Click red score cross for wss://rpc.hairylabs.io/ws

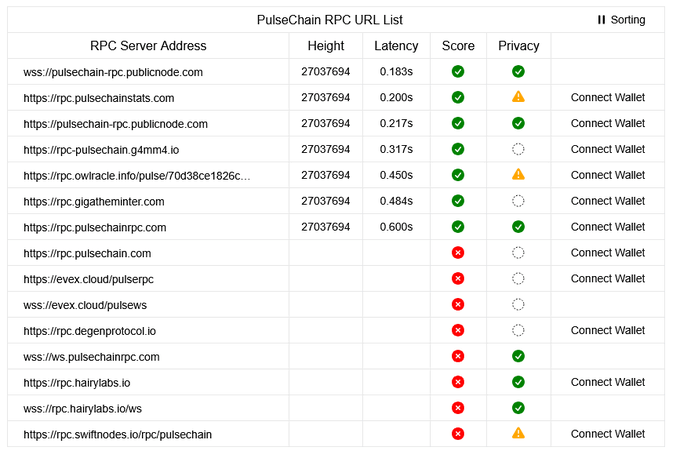(458, 408)
